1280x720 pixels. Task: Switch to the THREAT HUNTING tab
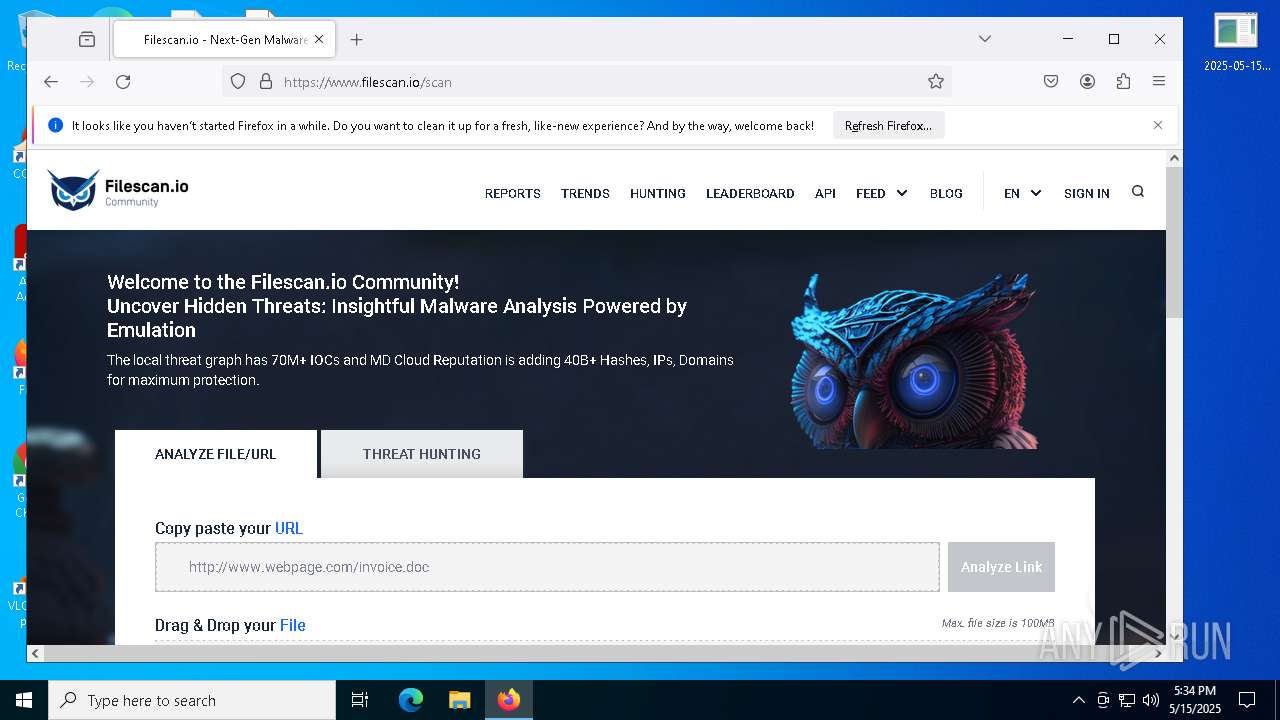click(422, 454)
